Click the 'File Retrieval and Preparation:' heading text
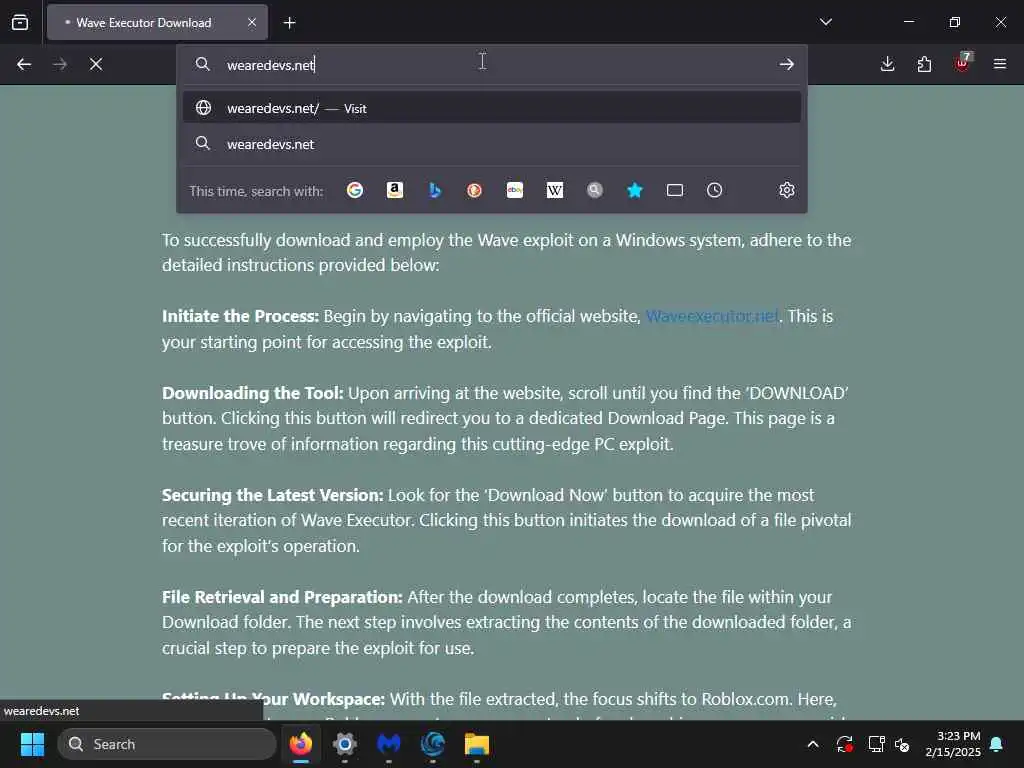The height and width of the screenshot is (768, 1024). [x=282, y=597]
